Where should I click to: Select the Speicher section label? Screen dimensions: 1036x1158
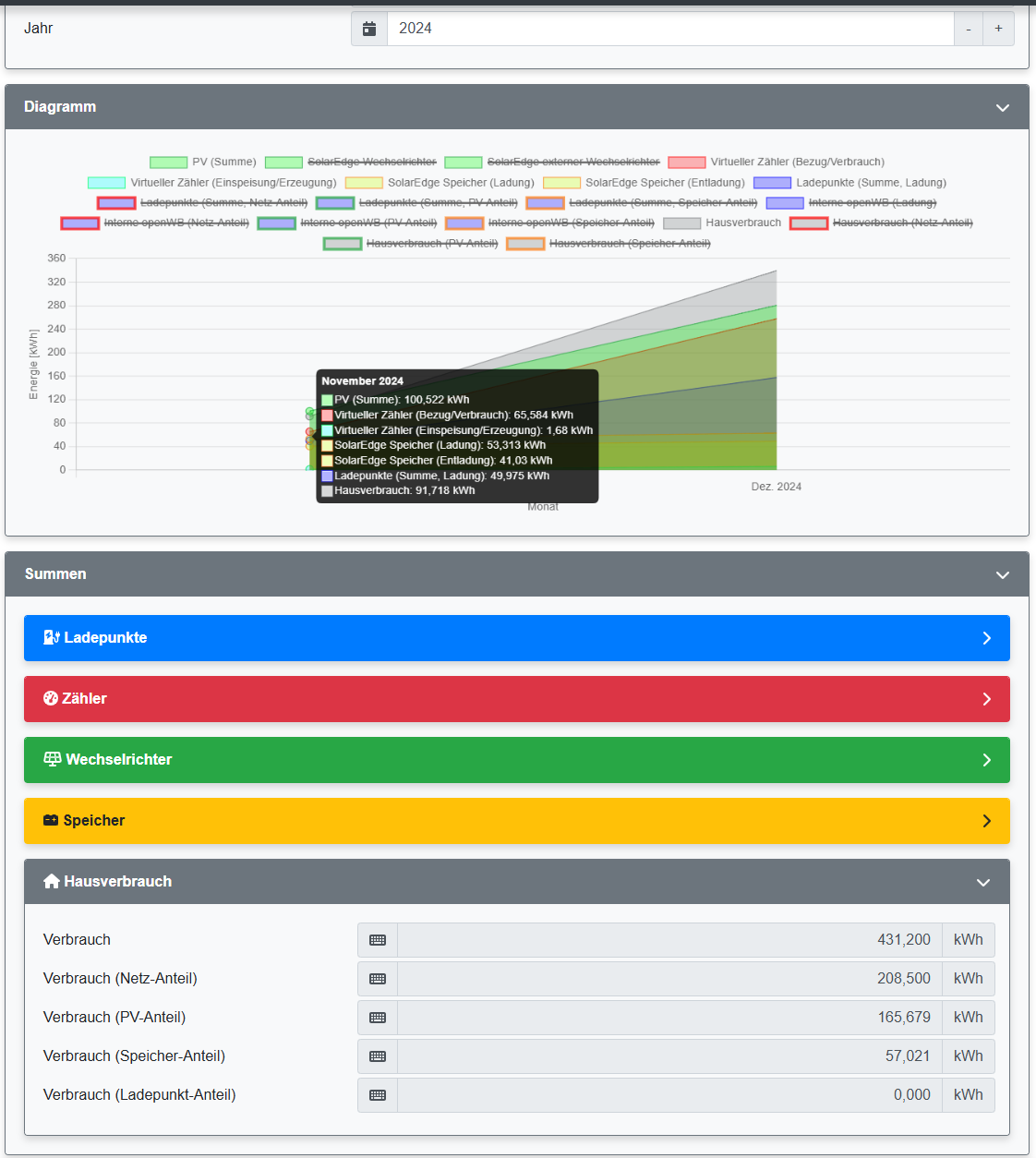tap(94, 821)
